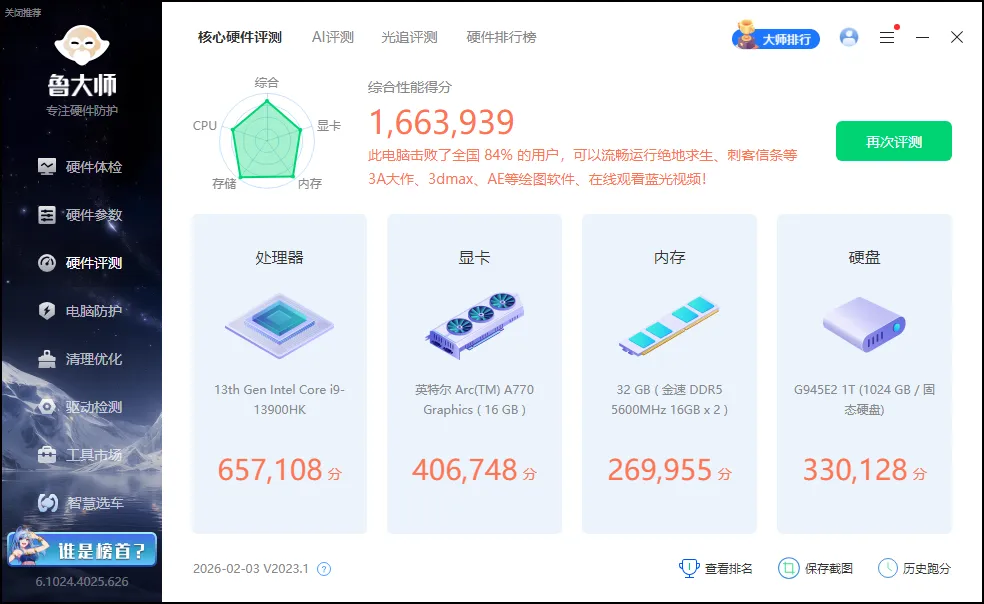
Task: Click 32 GB 金速 DDR5 memory text
Action: pyautogui.click(x=669, y=399)
